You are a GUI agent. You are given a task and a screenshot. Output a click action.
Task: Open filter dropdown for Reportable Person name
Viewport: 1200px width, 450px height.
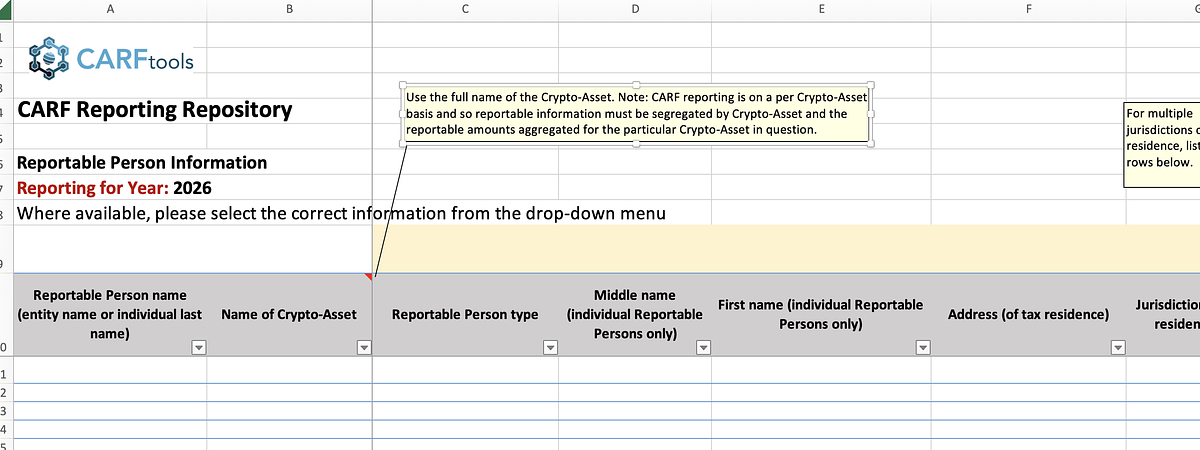point(198,347)
